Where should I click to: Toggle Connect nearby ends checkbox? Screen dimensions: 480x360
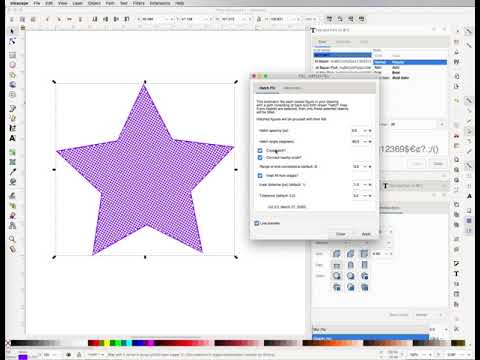click(x=260, y=157)
